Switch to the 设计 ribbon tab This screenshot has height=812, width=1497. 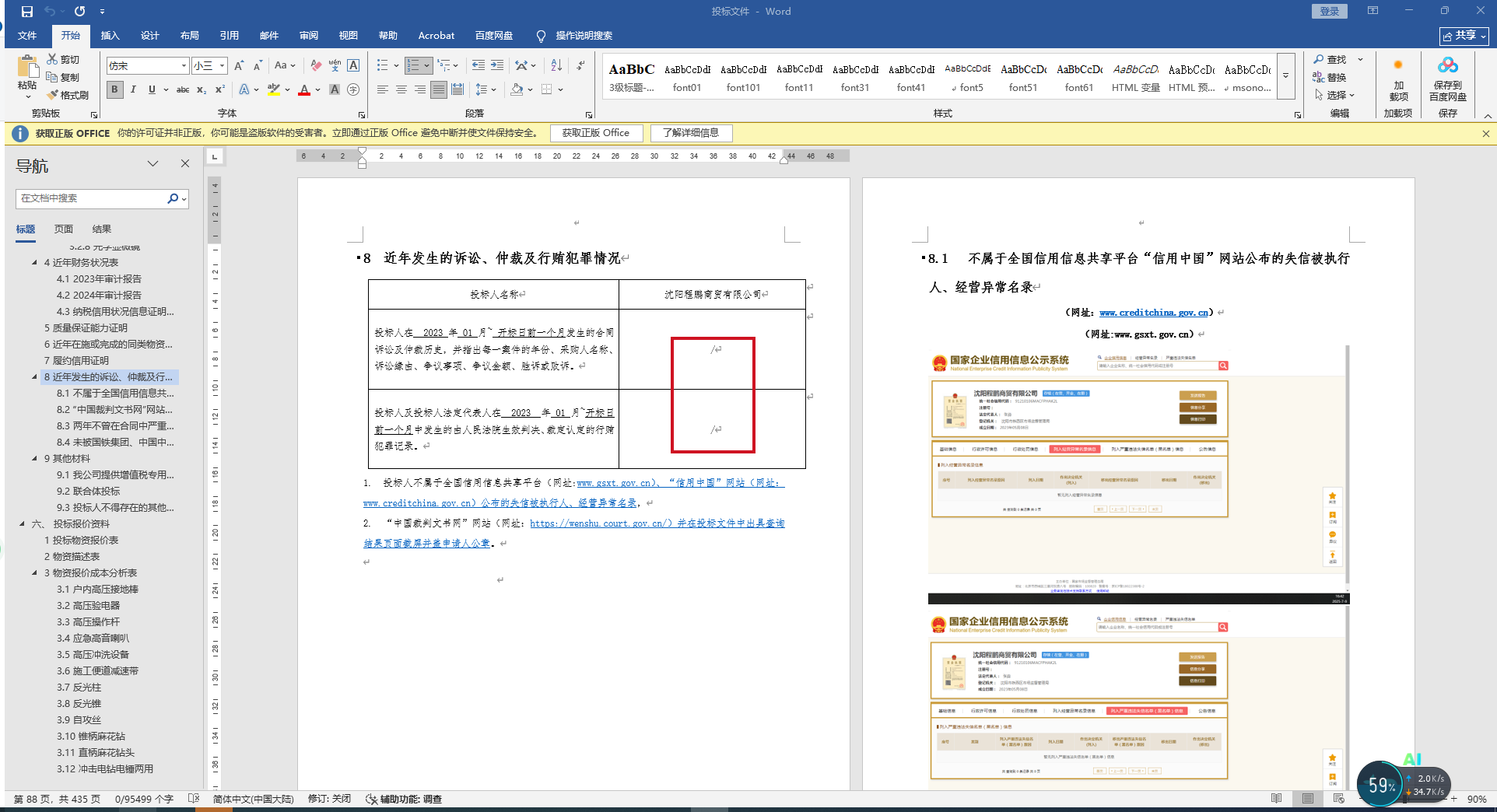tap(149, 36)
